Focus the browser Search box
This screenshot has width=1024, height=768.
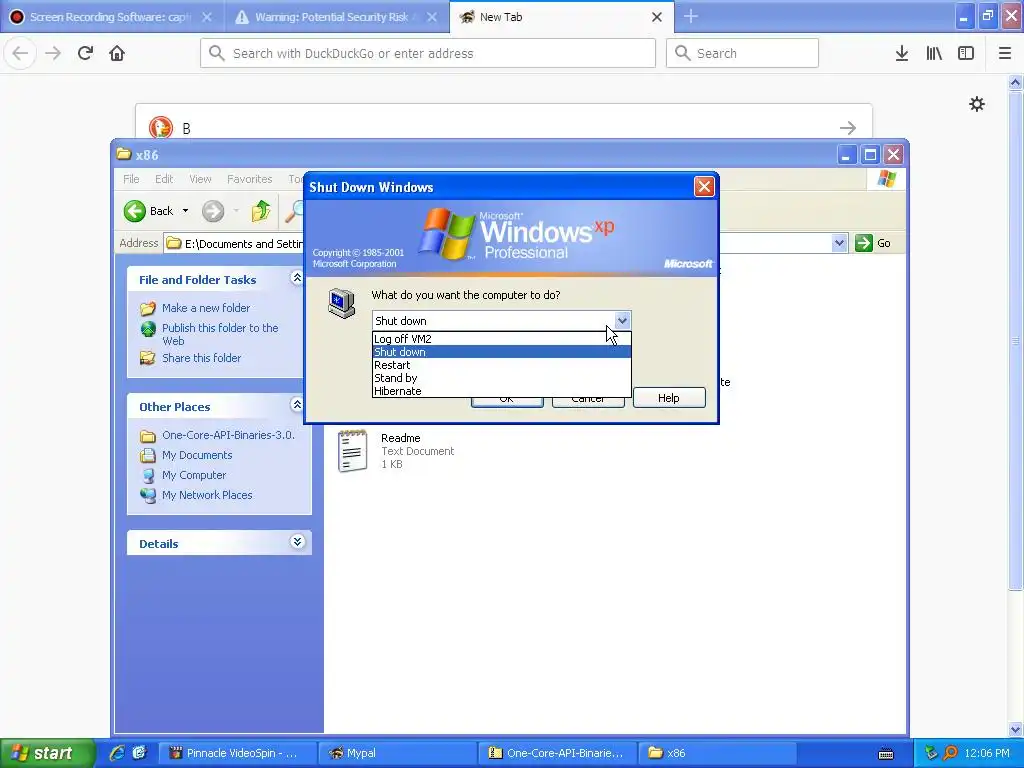pos(742,53)
